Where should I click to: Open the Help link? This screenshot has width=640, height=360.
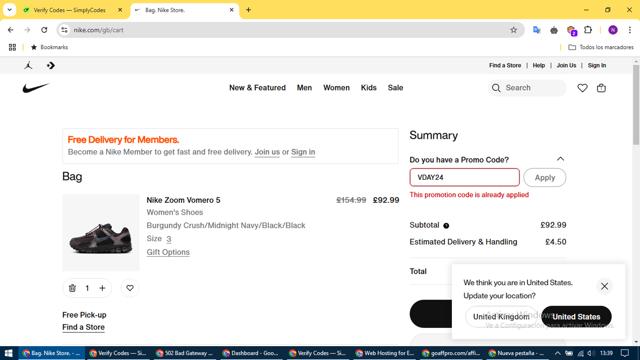click(x=538, y=65)
